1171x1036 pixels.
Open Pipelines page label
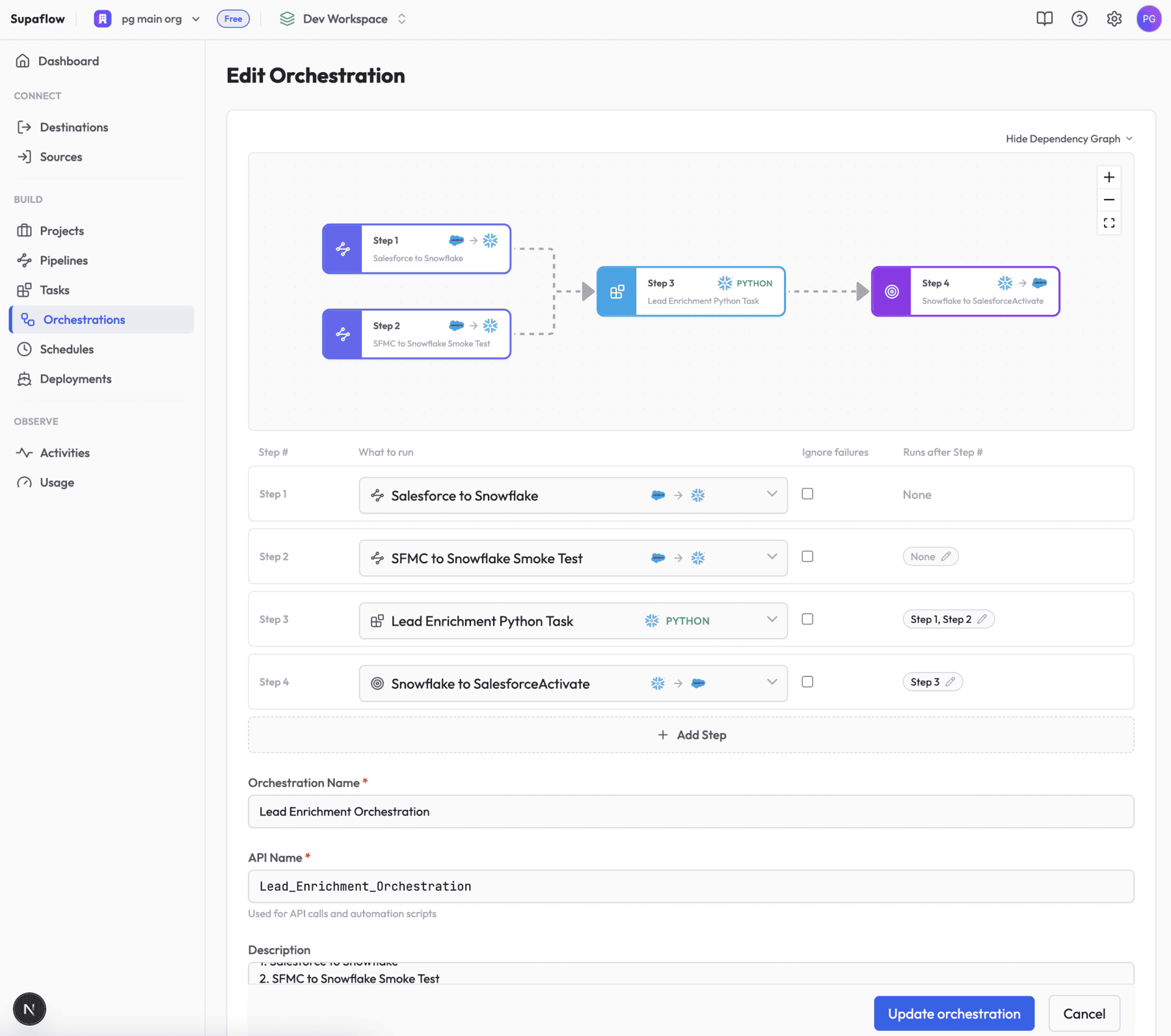tap(64, 260)
